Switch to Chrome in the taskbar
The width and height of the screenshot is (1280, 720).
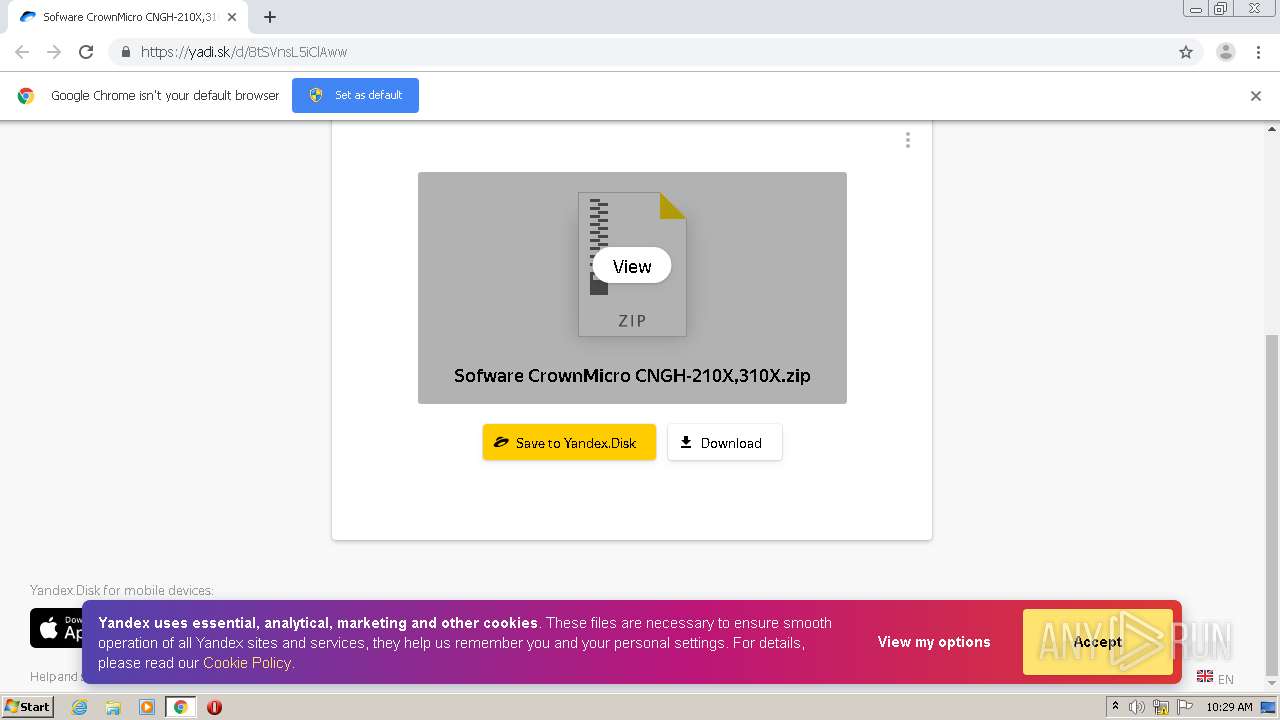[x=180, y=707]
